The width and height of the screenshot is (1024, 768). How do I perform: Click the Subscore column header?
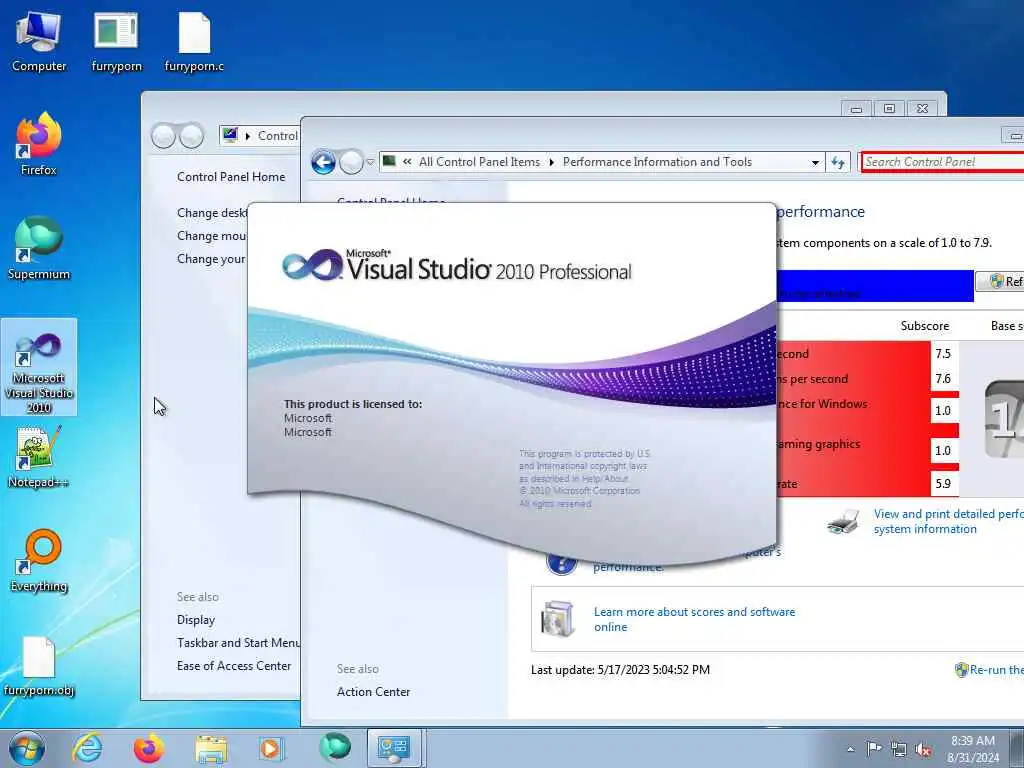coord(924,326)
